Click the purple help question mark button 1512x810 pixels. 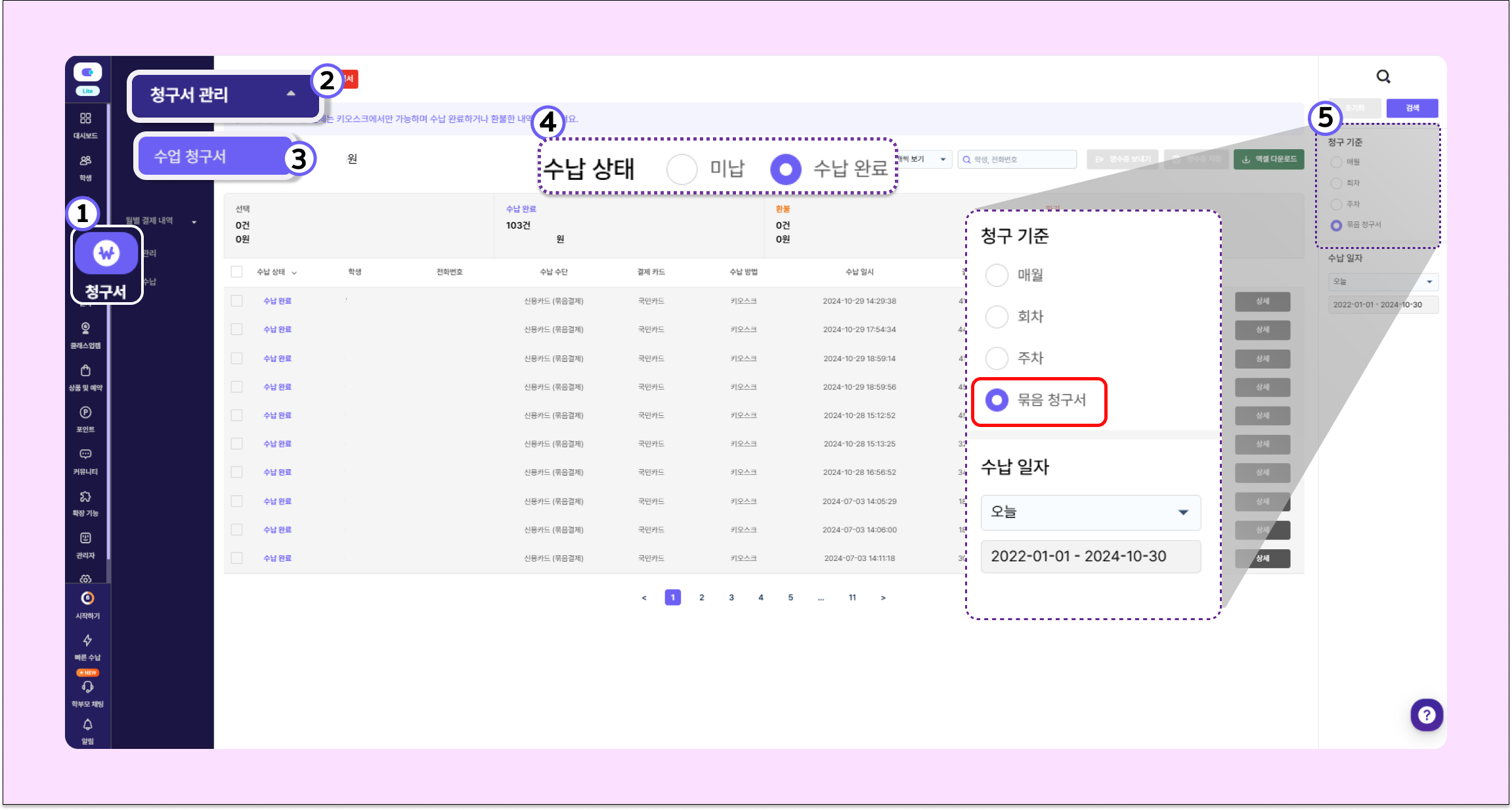tap(1426, 715)
